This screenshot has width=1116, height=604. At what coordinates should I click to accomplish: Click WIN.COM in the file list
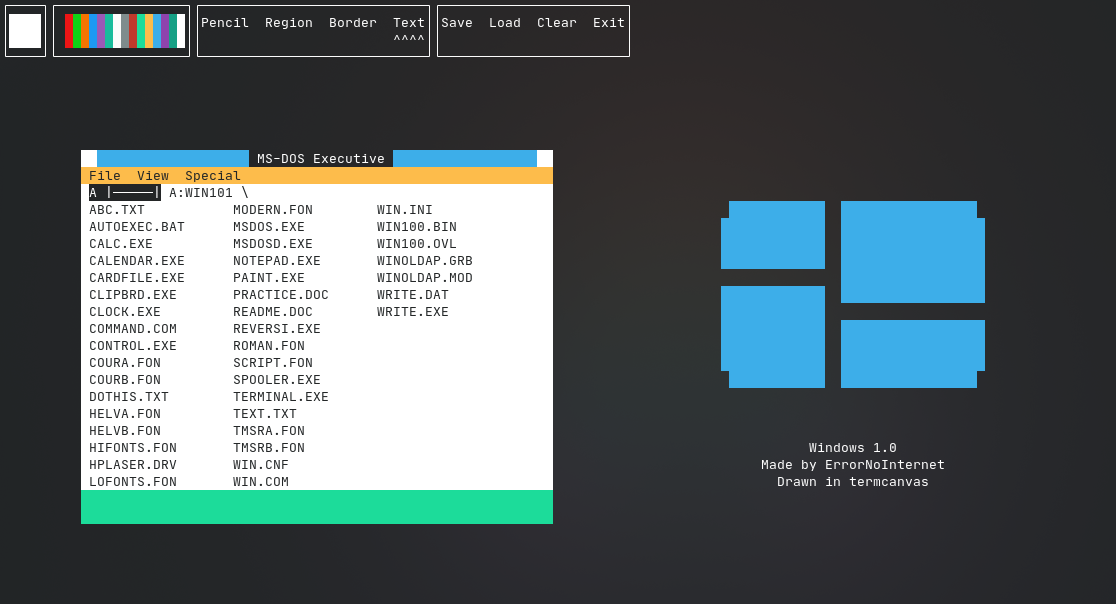click(260, 482)
